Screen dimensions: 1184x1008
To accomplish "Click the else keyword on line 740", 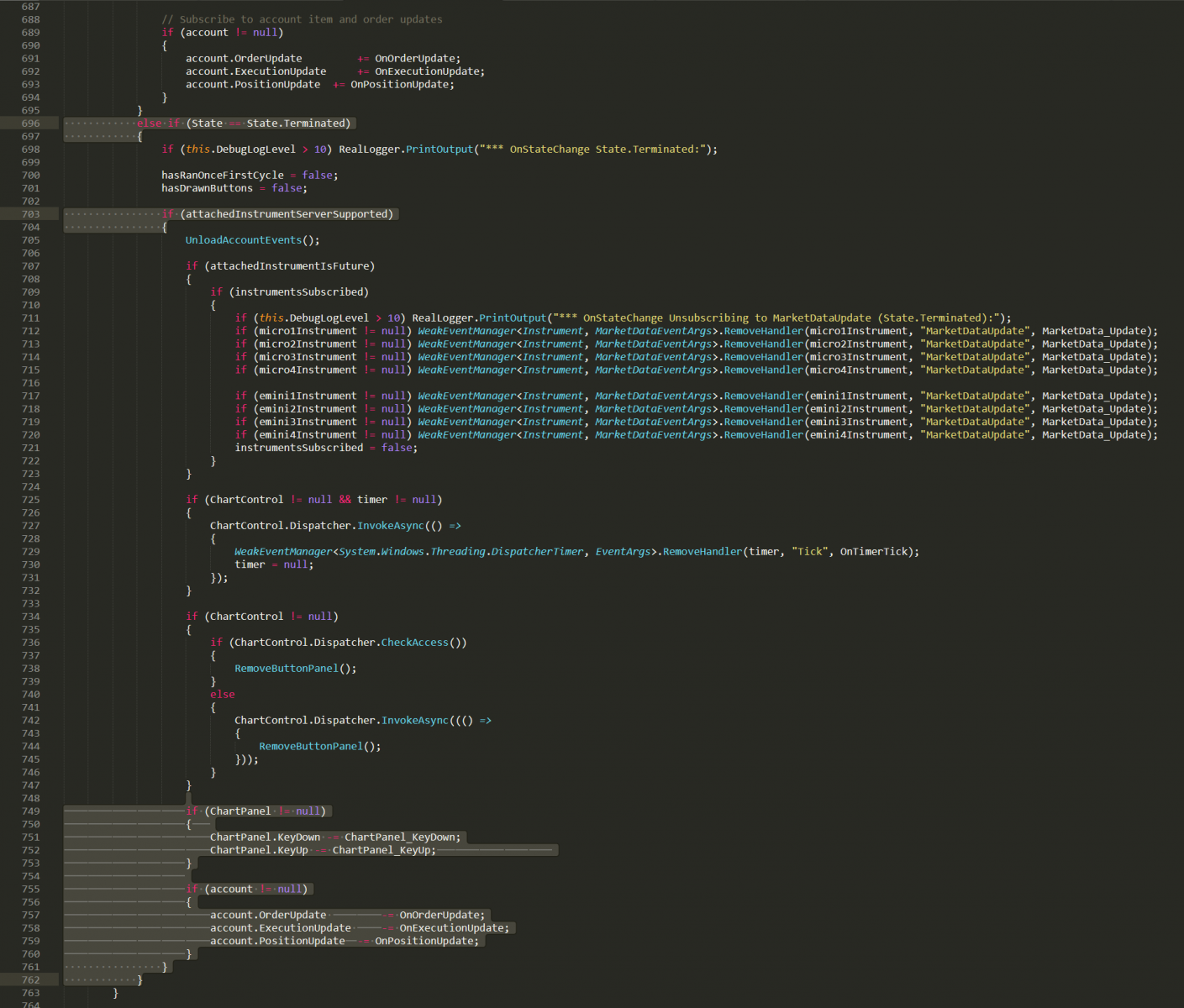I will point(222,694).
